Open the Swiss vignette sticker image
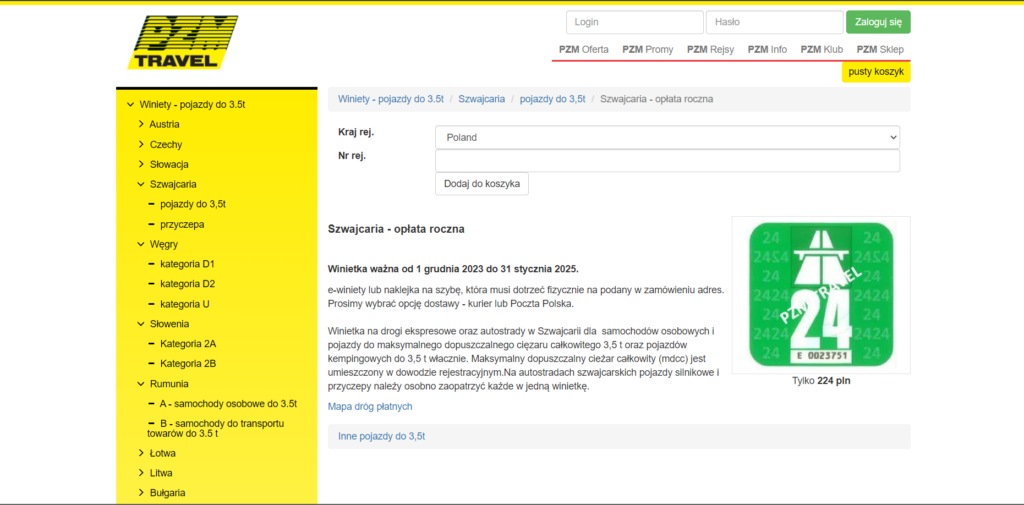The width and height of the screenshot is (1024, 505). pyautogui.click(x=820, y=294)
